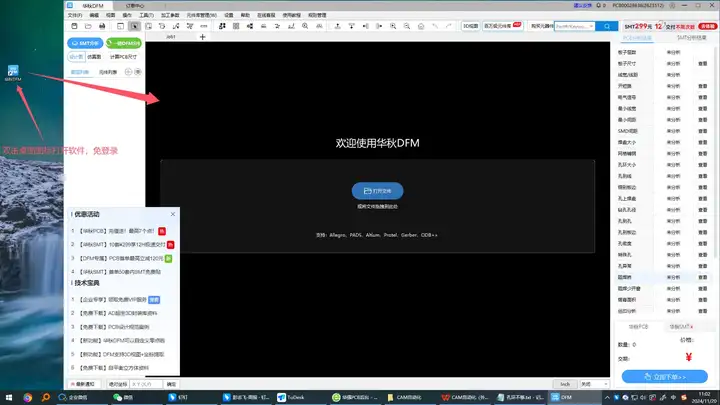Click the save icon in the toolbar
Screen dimensions: 720x405
tap(74, 26)
